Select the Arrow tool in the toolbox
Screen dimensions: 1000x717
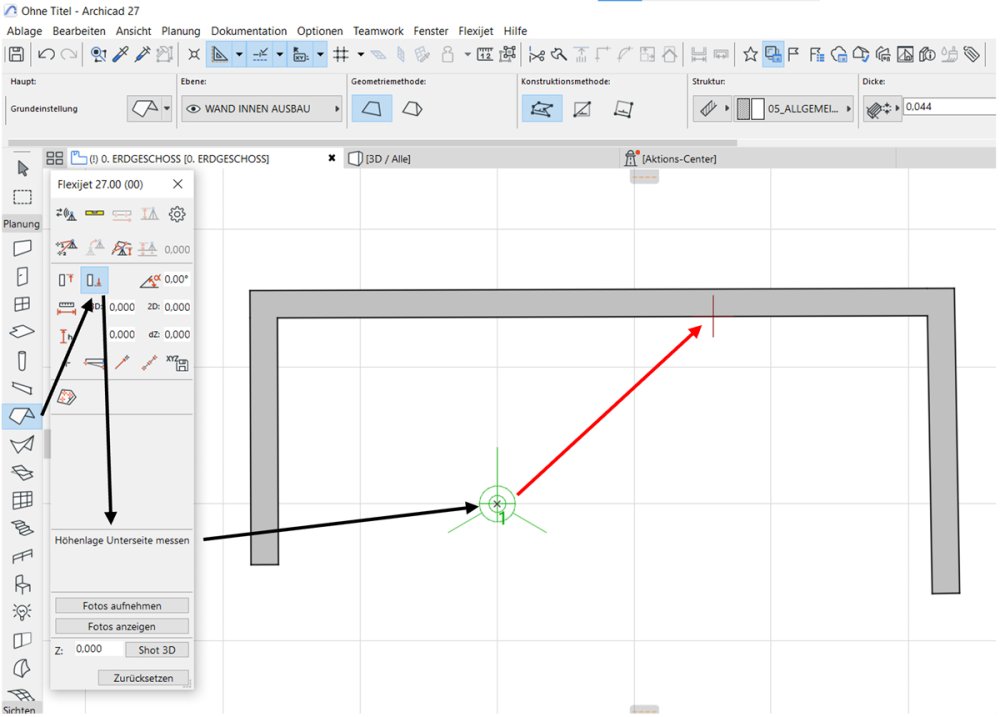point(23,168)
